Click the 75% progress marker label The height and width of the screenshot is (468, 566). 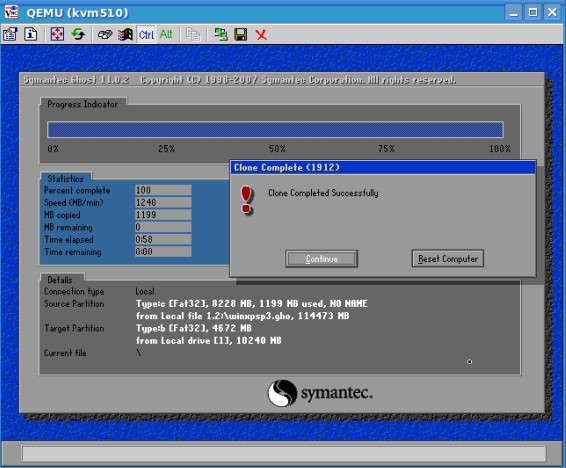(386, 149)
